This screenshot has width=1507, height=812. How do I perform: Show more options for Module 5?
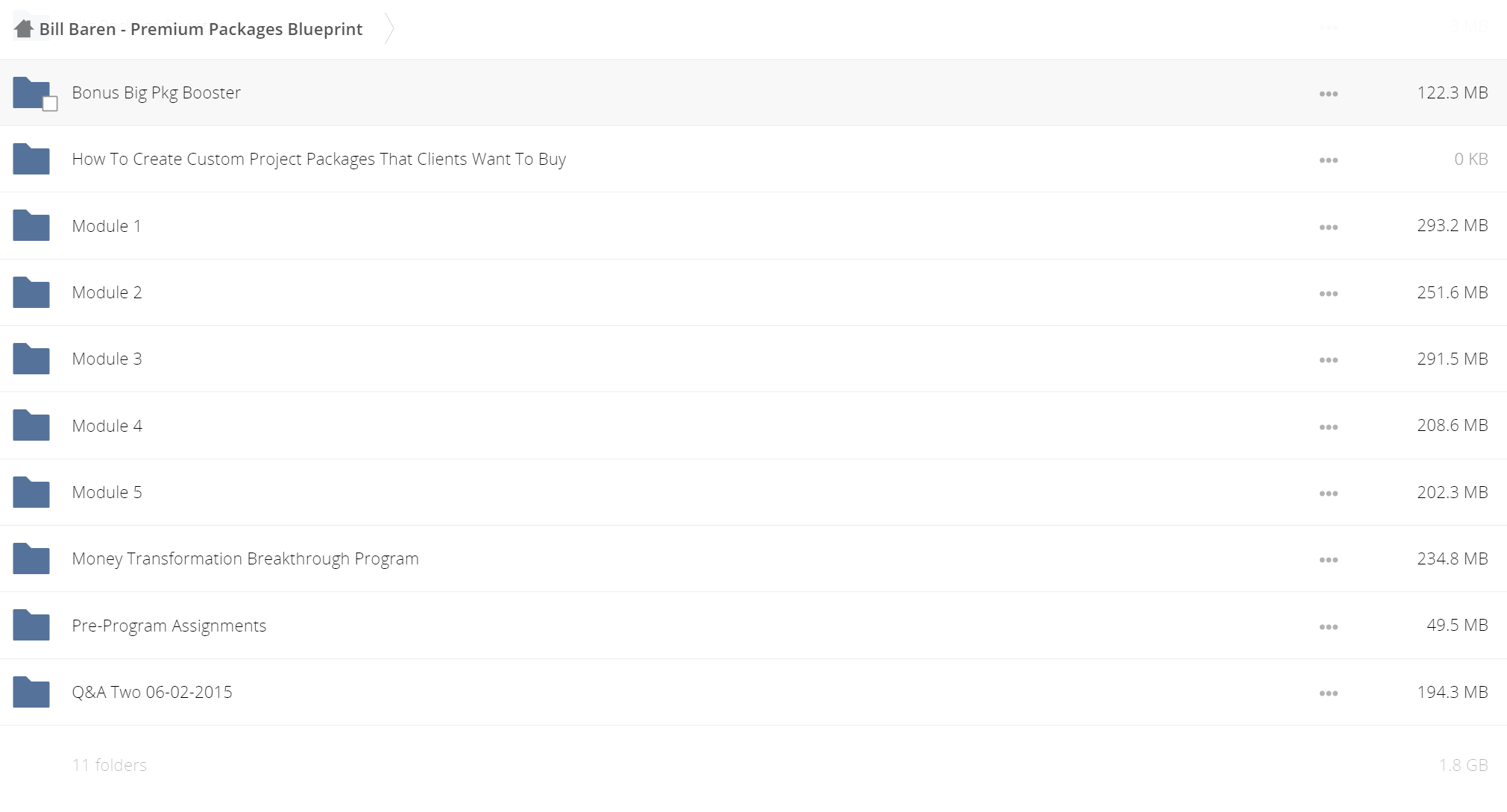point(1328,494)
